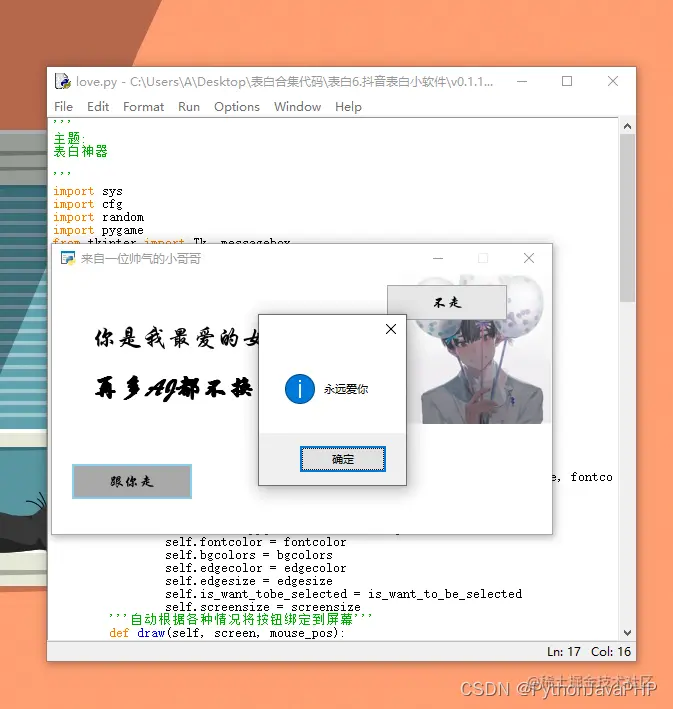Click the 'Ln: 17' status bar entry
This screenshot has width=673, height=709.
click(564, 652)
